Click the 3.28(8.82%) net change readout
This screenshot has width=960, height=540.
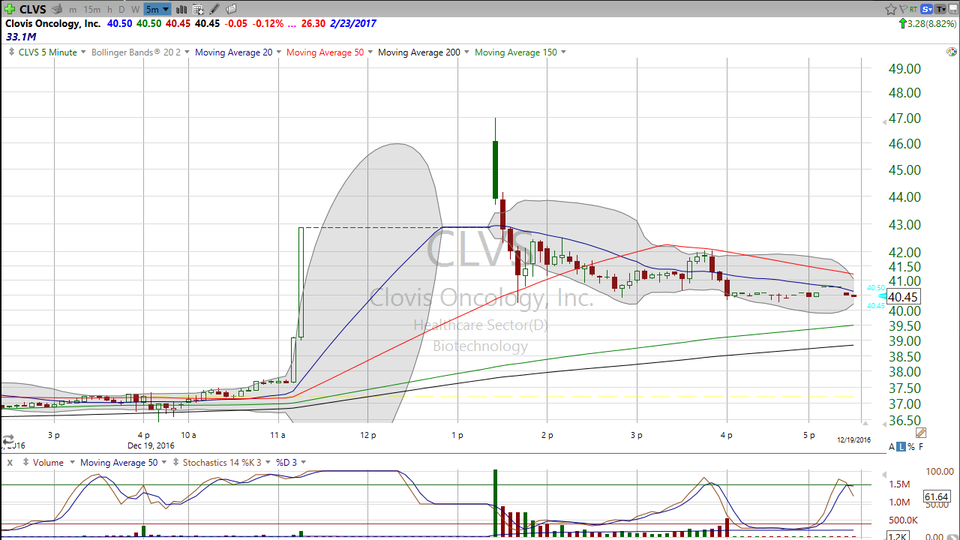(x=928, y=23)
